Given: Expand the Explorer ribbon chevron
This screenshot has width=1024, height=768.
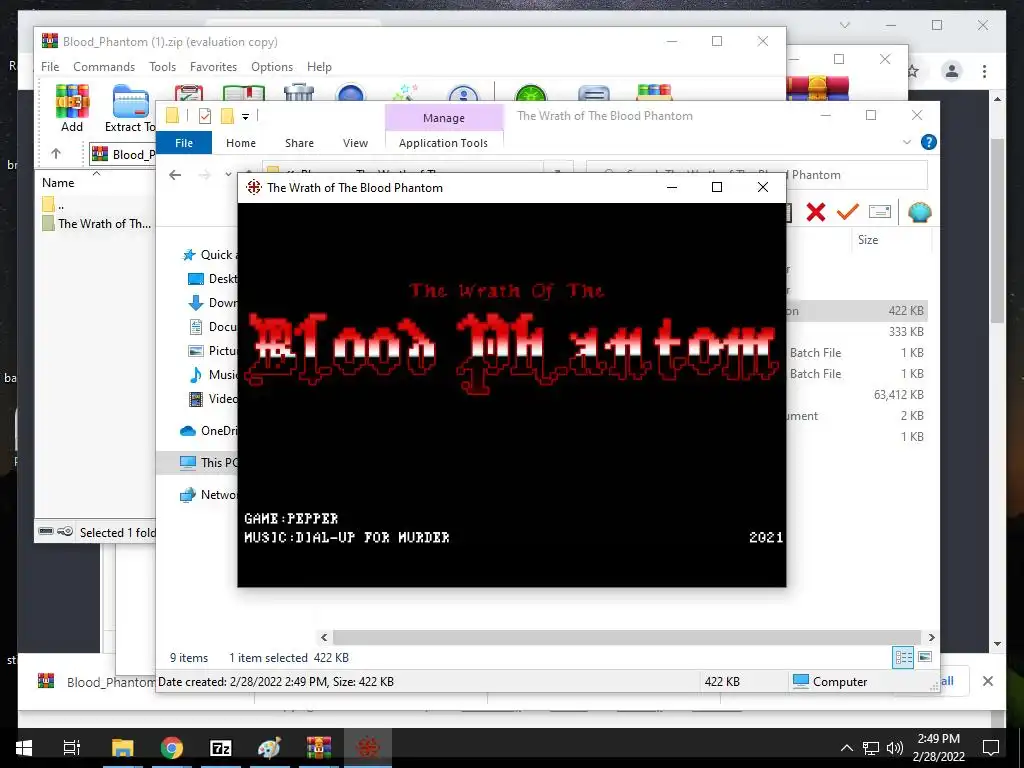Looking at the screenshot, I should [x=906, y=142].
